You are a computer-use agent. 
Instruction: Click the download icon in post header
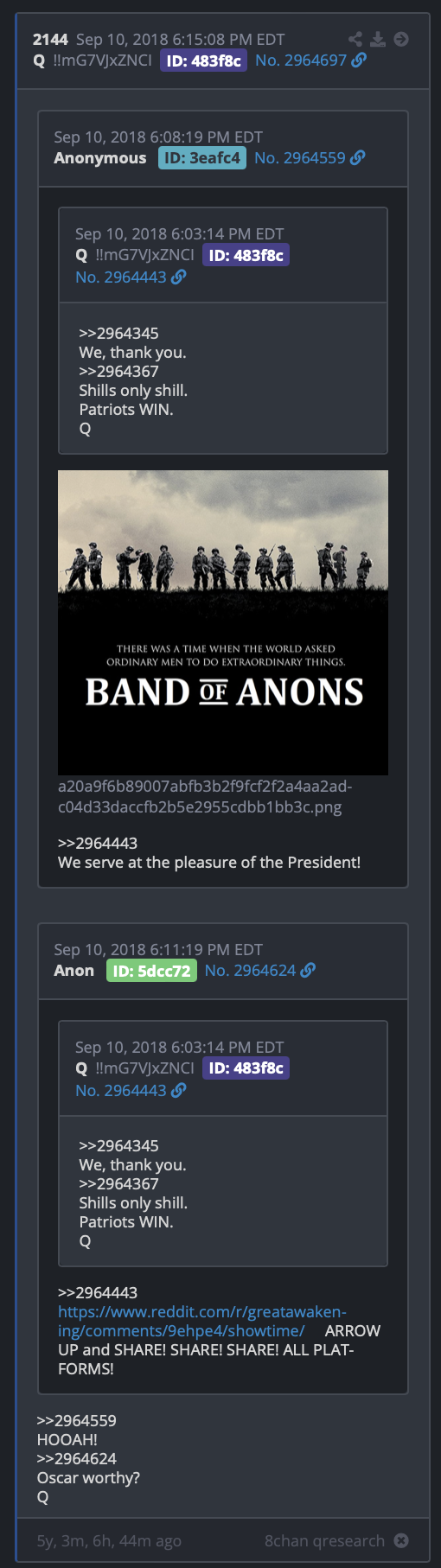pos(378,39)
